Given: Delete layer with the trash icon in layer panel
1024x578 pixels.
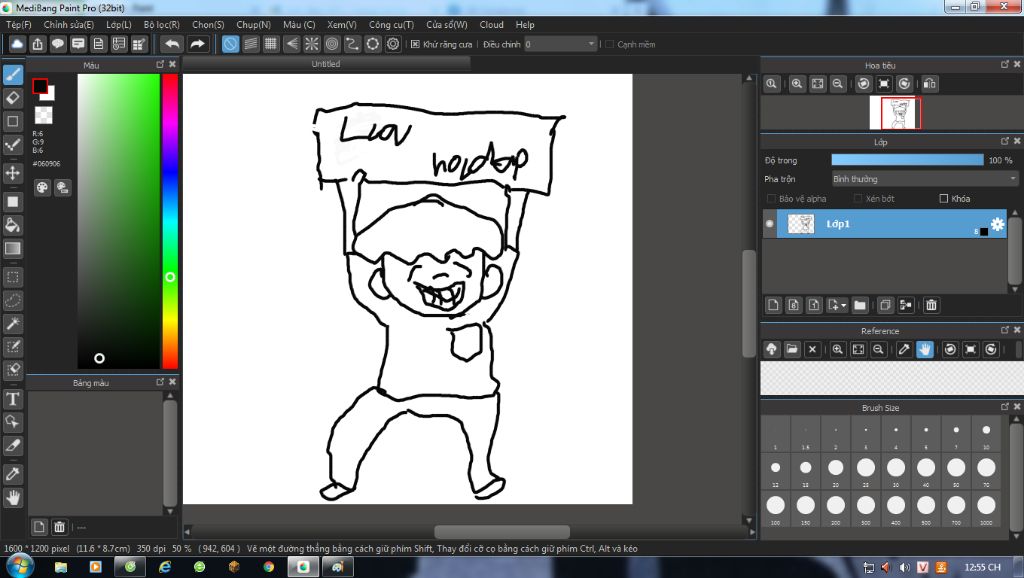Looking at the screenshot, I should (x=931, y=305).
